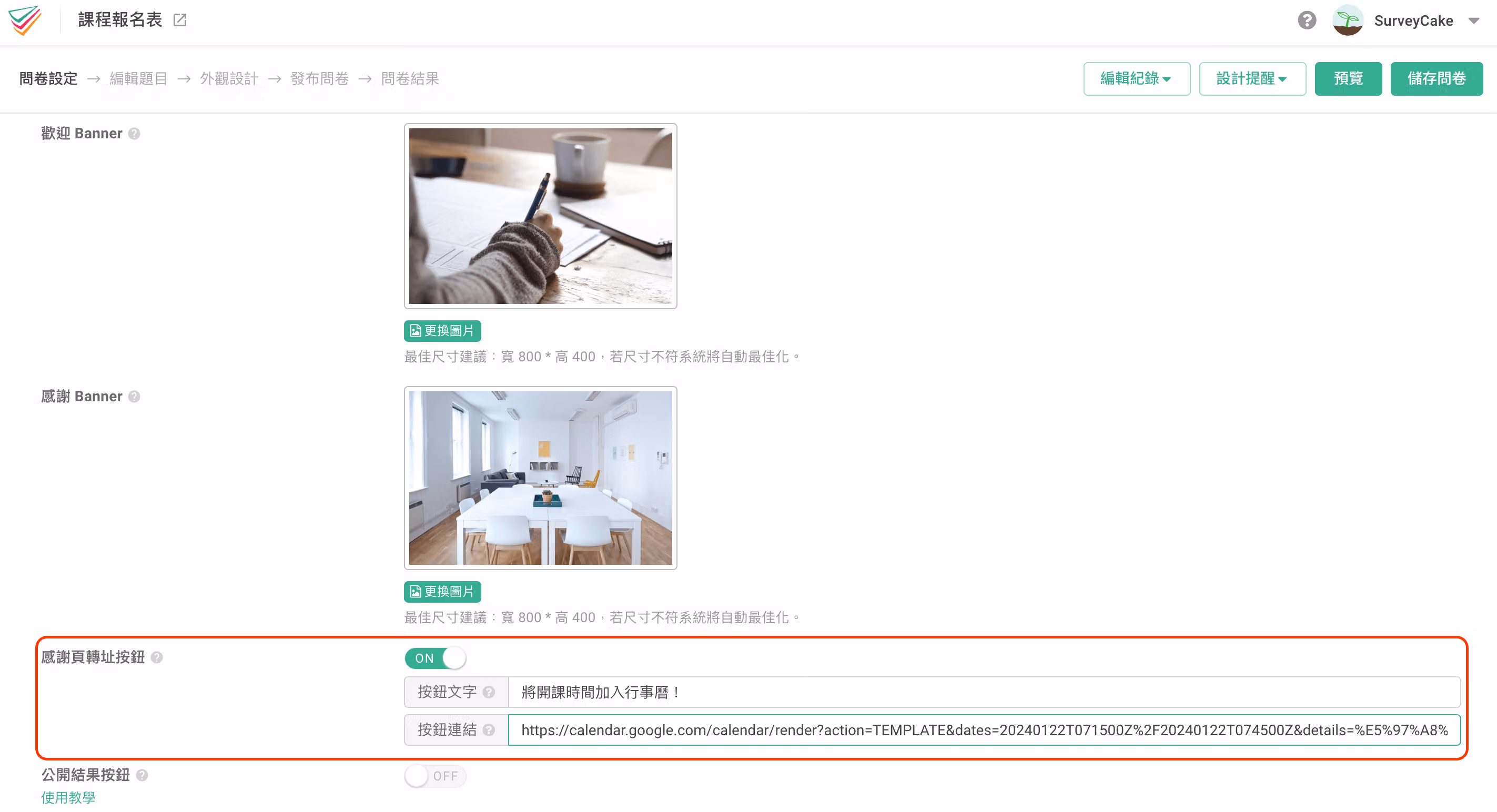Click the thank-you banner meeting room image

[540, 478]
